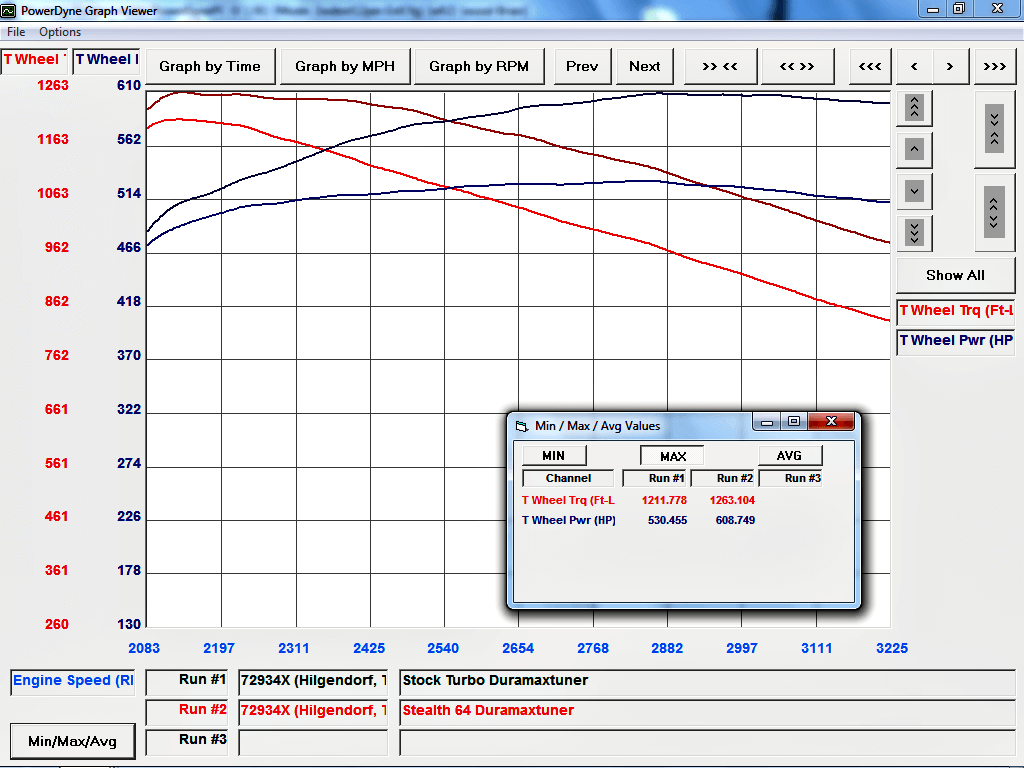Click value 530.455 in dialog
This screenshot has width=1024, height=768.
(667, 520)
